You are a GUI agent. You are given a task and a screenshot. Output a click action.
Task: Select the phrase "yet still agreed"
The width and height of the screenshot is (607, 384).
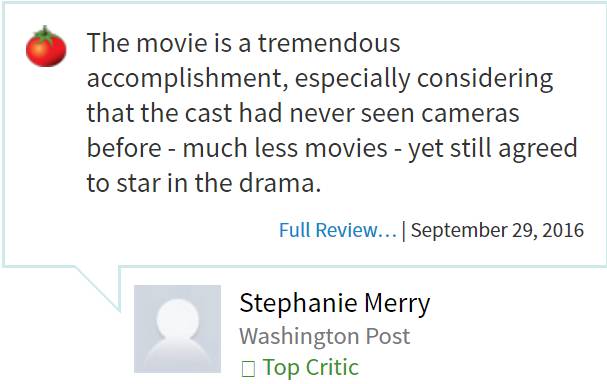coord(493,149)
